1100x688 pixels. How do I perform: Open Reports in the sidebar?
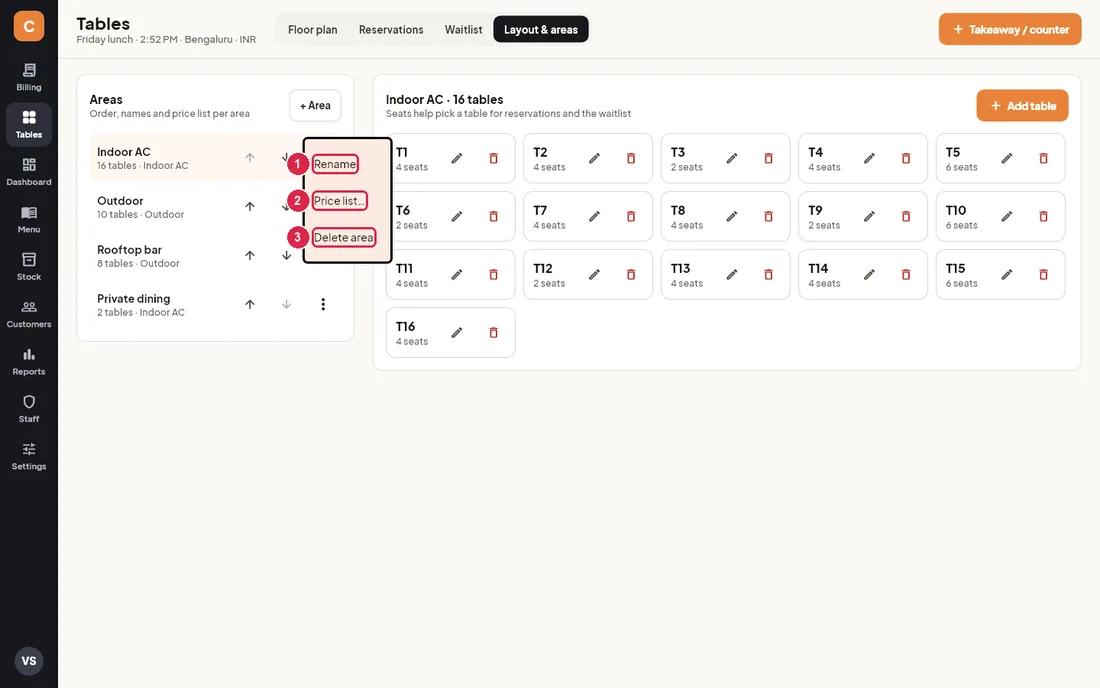(x=29, y=362)
